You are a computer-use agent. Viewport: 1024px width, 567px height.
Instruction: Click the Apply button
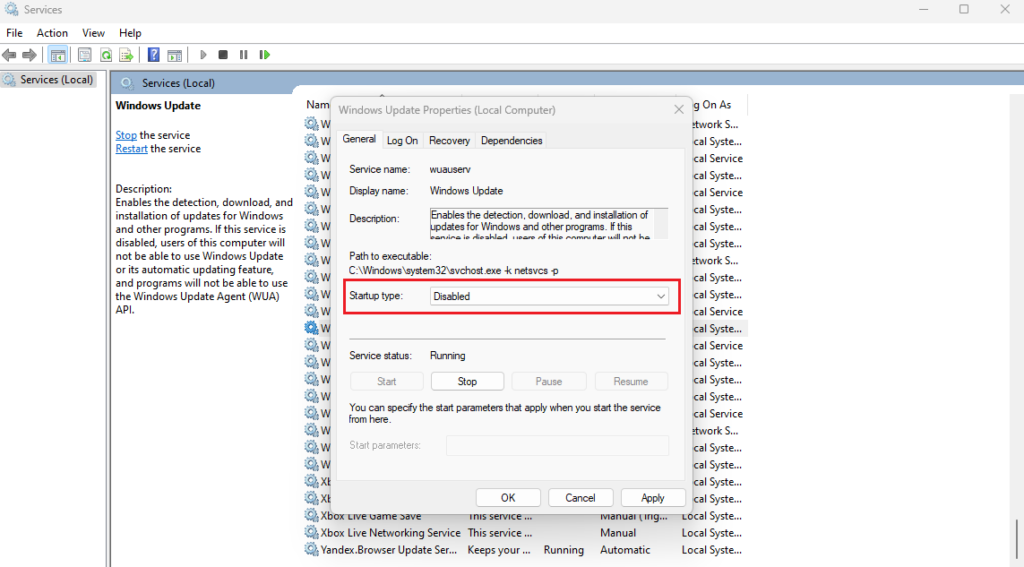pyautogui.click(x=652, y=497)
